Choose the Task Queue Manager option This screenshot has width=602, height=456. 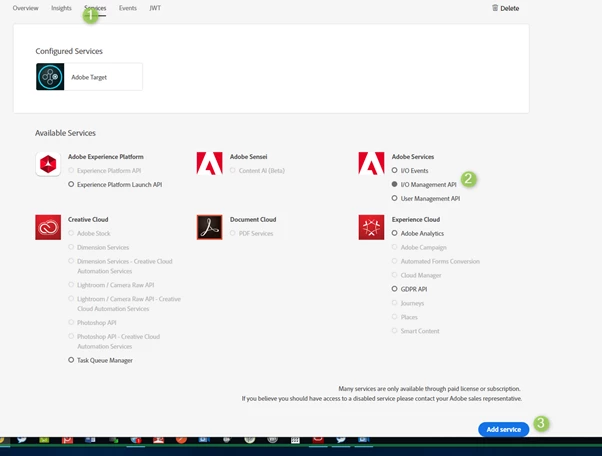(100, 360)
